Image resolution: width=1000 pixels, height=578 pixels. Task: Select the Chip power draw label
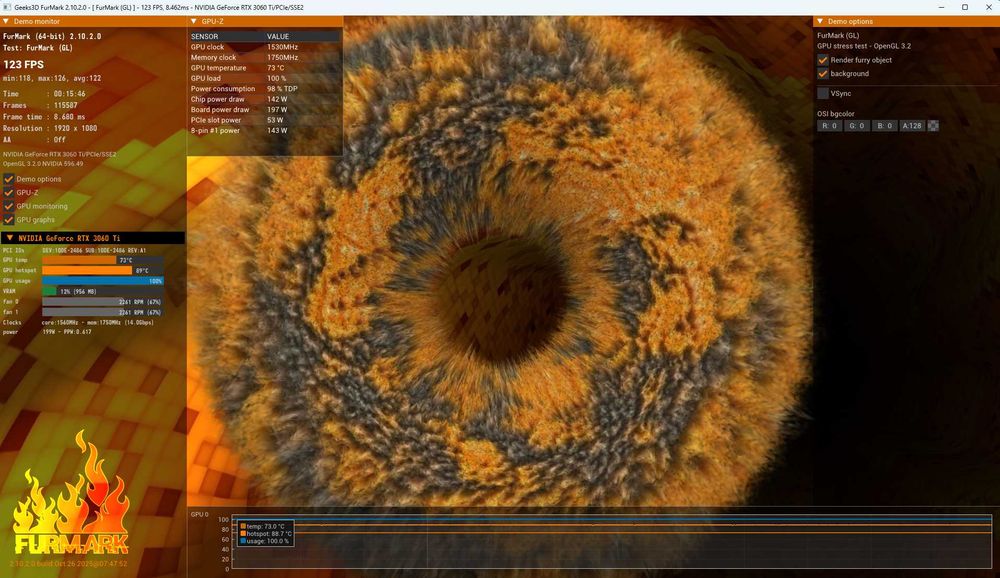(217, 99)
